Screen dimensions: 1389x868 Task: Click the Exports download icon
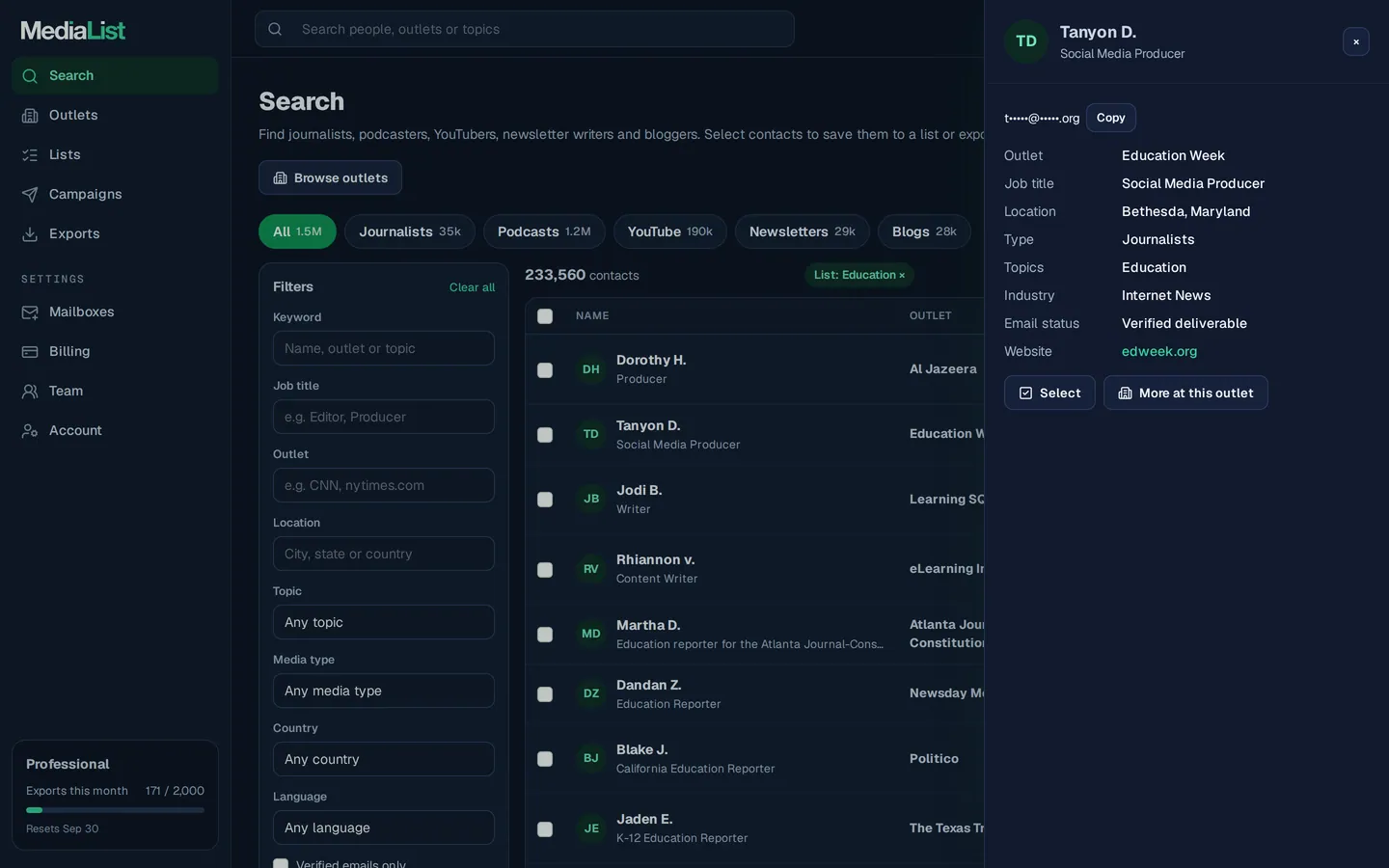tap(30, 234)
